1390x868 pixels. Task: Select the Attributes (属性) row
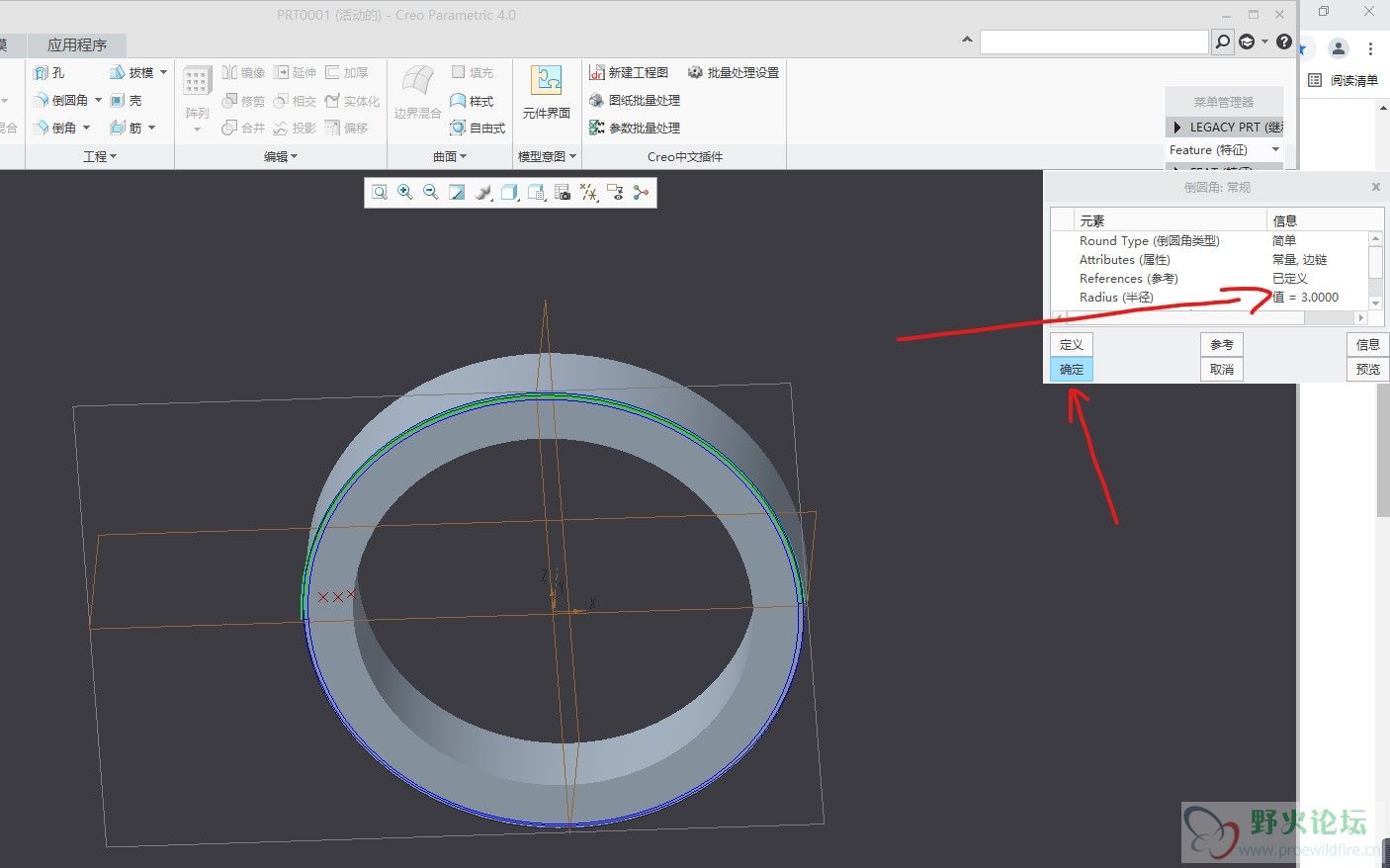tap(1210, 259)
